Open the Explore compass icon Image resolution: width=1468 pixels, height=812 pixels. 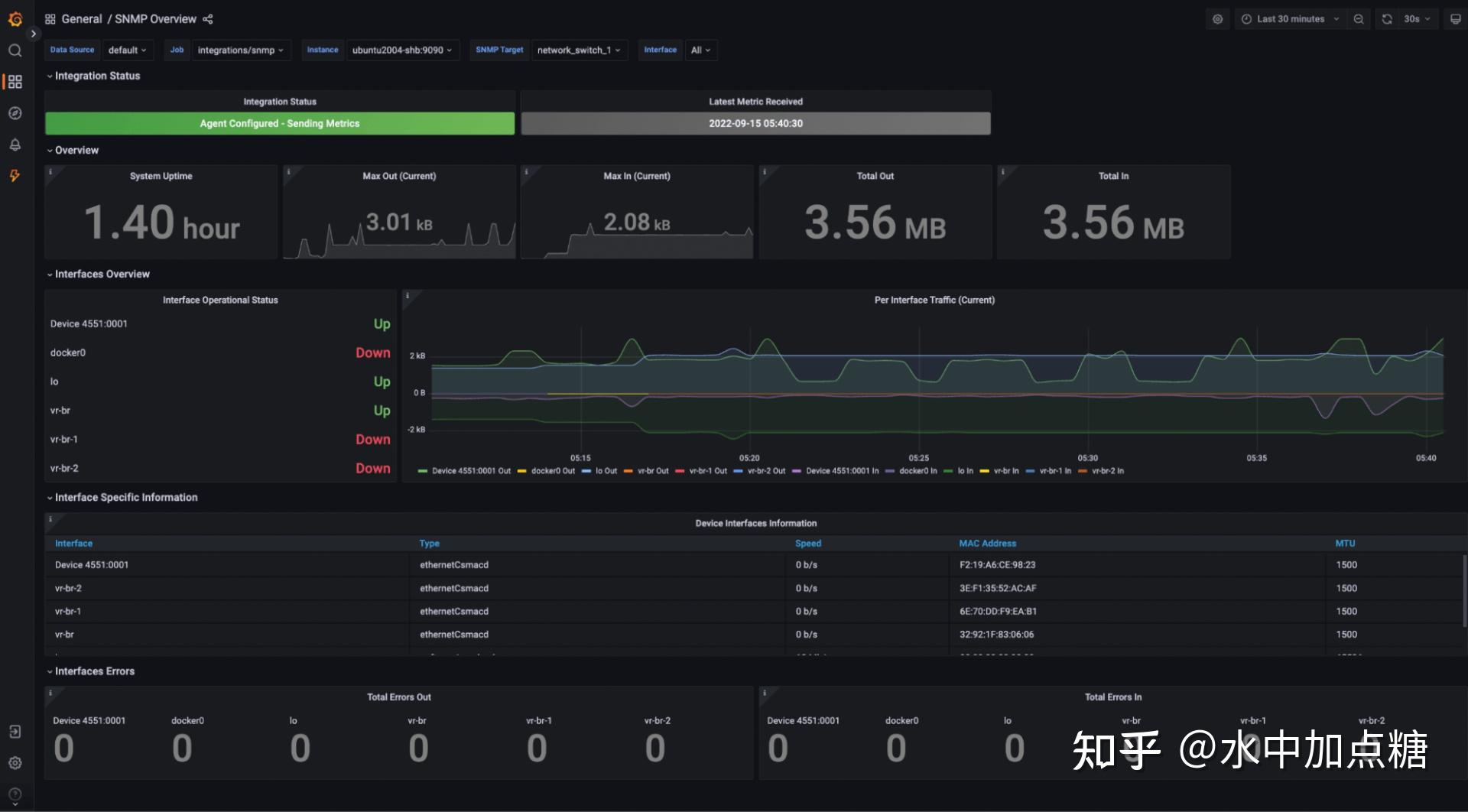click(15, 113)
